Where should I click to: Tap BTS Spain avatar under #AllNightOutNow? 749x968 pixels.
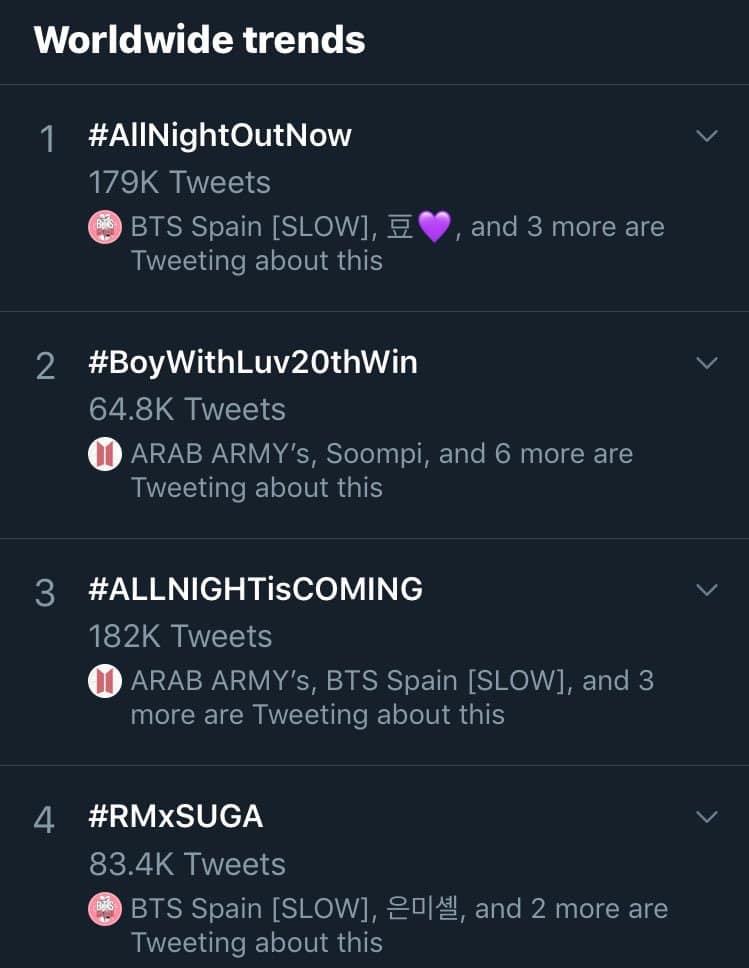point(105,227)
